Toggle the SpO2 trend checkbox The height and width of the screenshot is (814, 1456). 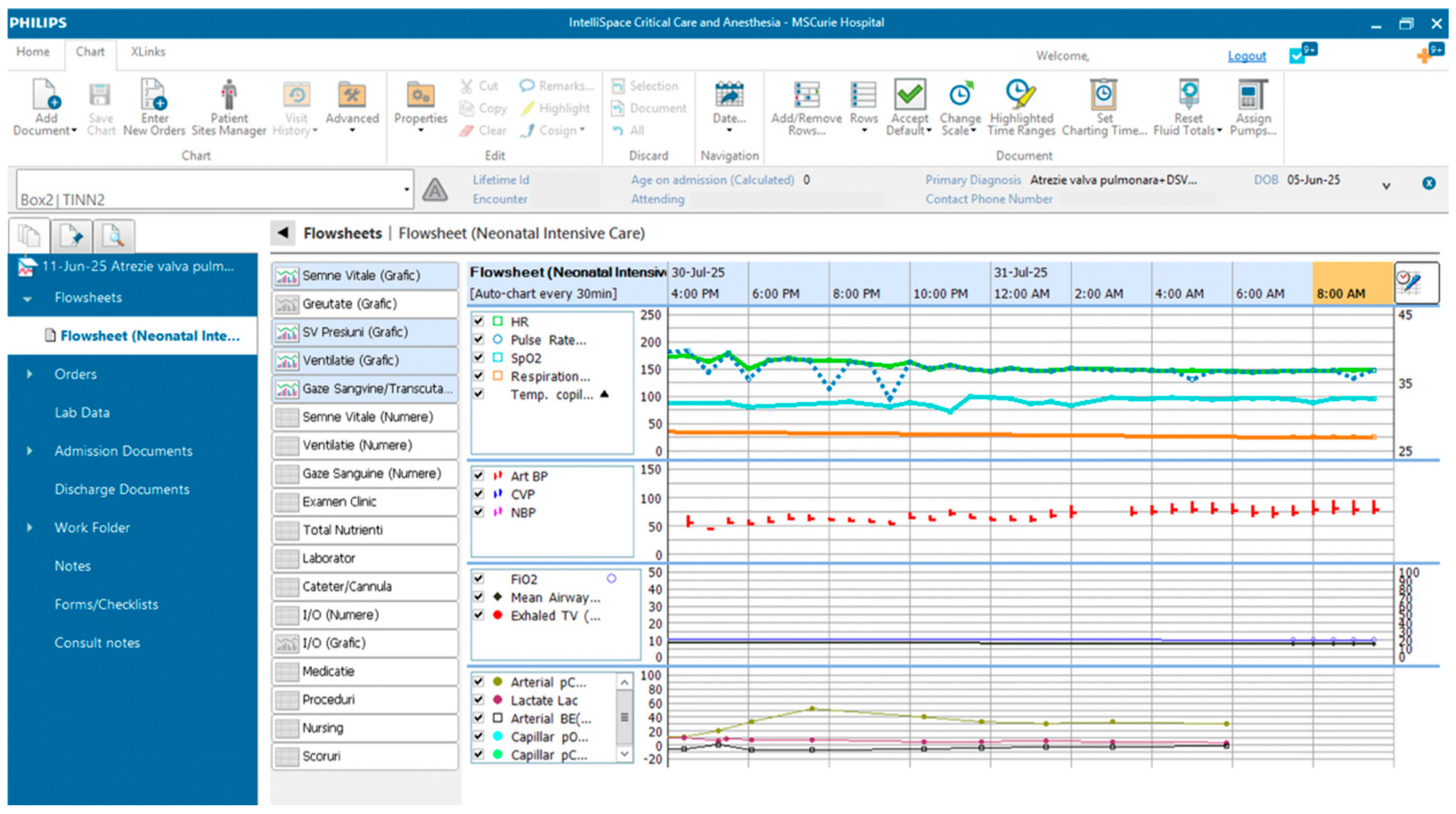[x=479, y=357]
